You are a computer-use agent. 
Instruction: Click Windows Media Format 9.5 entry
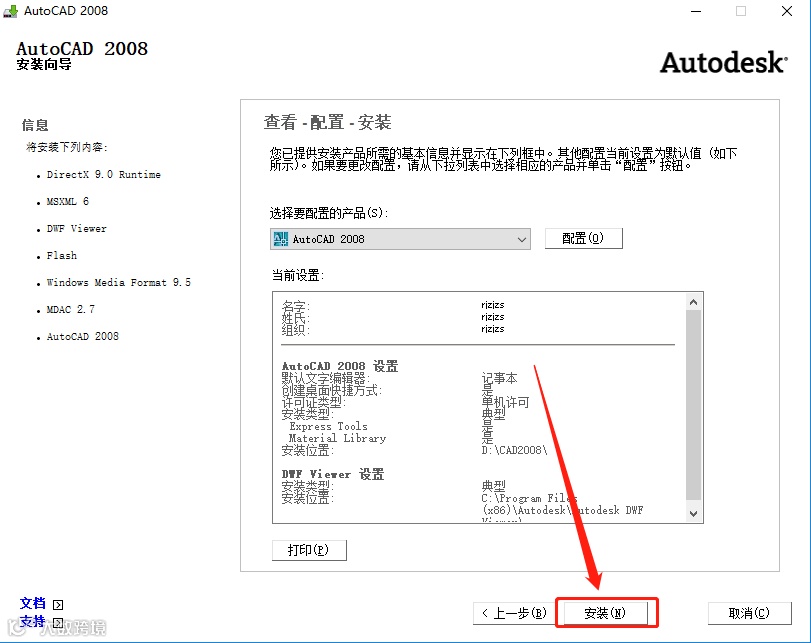(x=118, y=282)
